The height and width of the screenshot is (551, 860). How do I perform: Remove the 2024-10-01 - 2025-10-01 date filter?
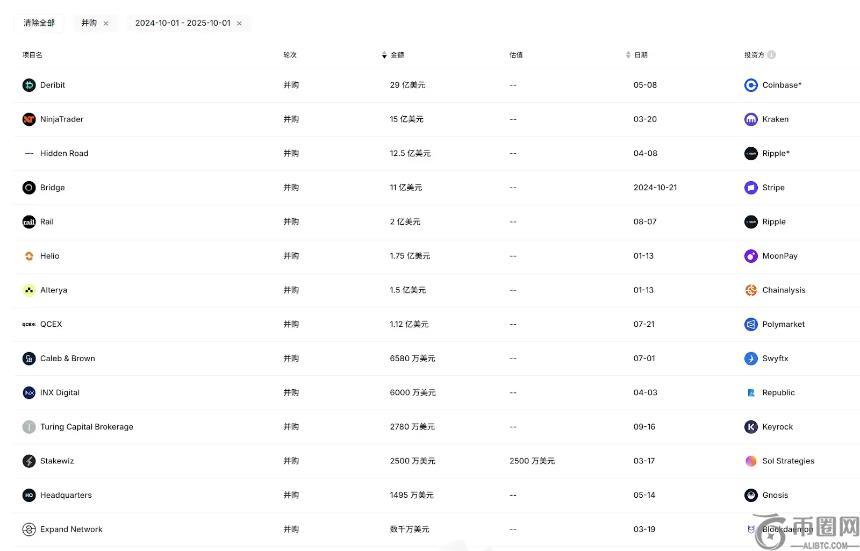[239, 23]
